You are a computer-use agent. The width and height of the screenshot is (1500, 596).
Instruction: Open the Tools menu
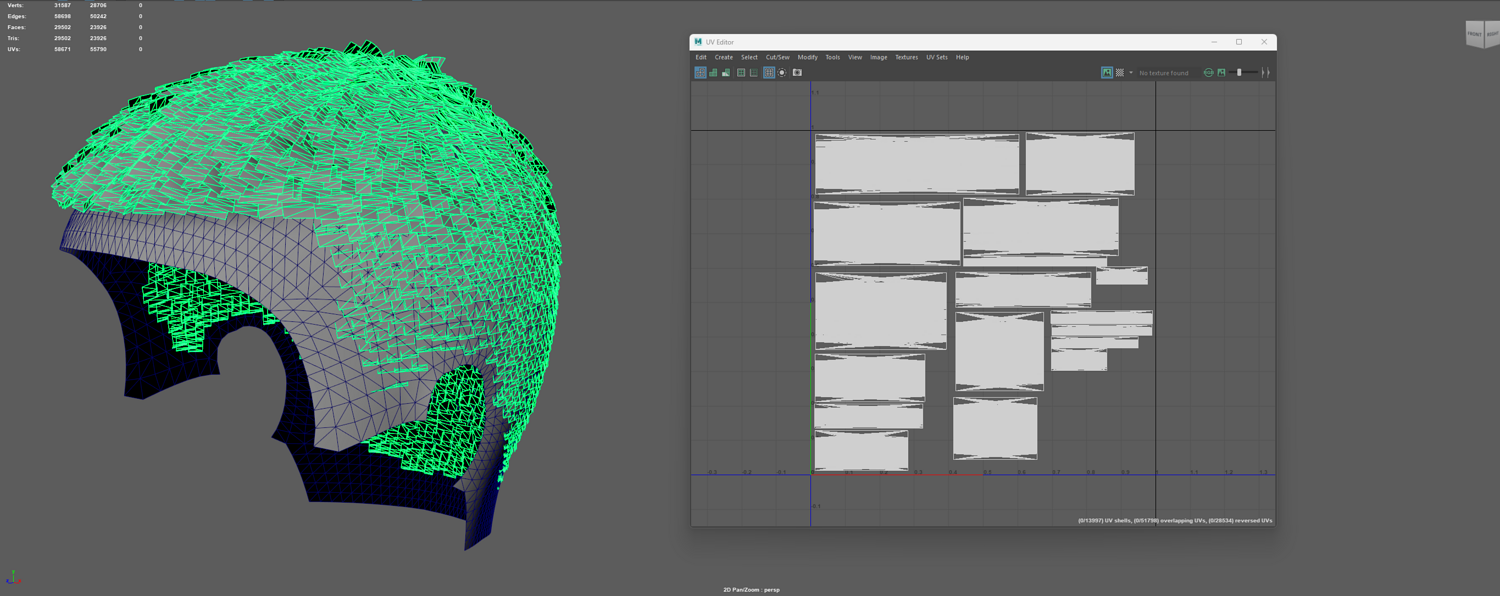point(832,57)
